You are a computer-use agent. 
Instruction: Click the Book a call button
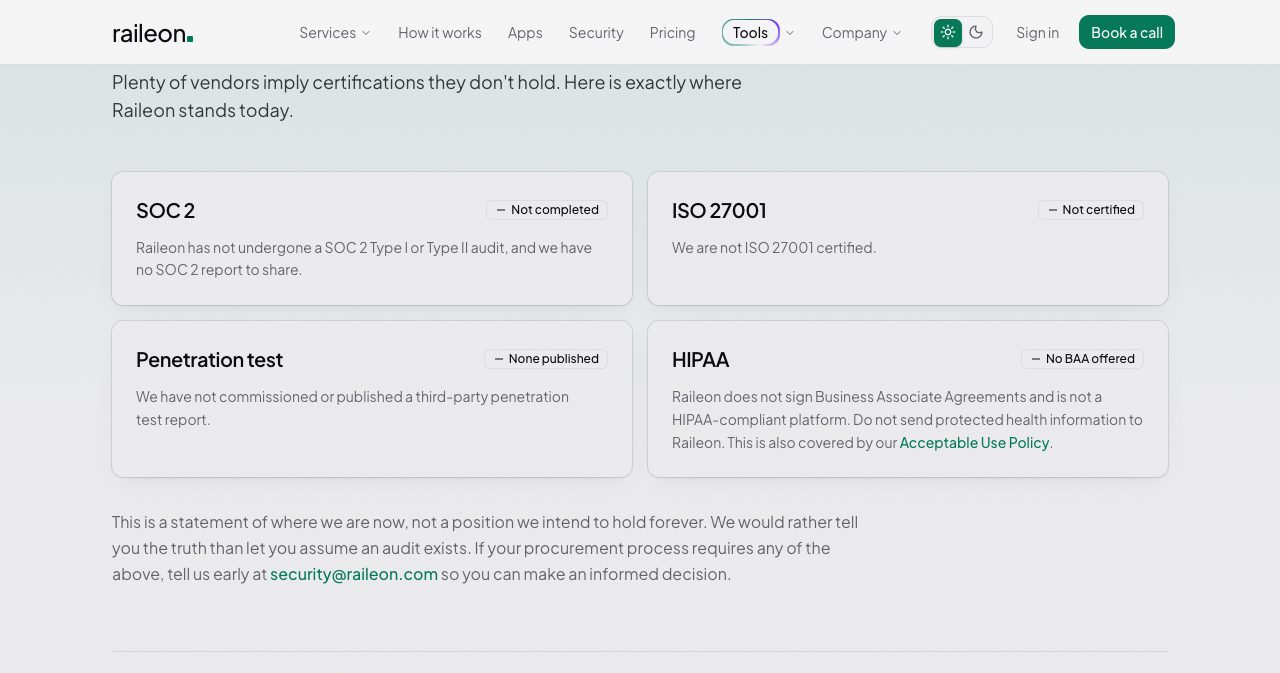click(x=1127, y=32)
